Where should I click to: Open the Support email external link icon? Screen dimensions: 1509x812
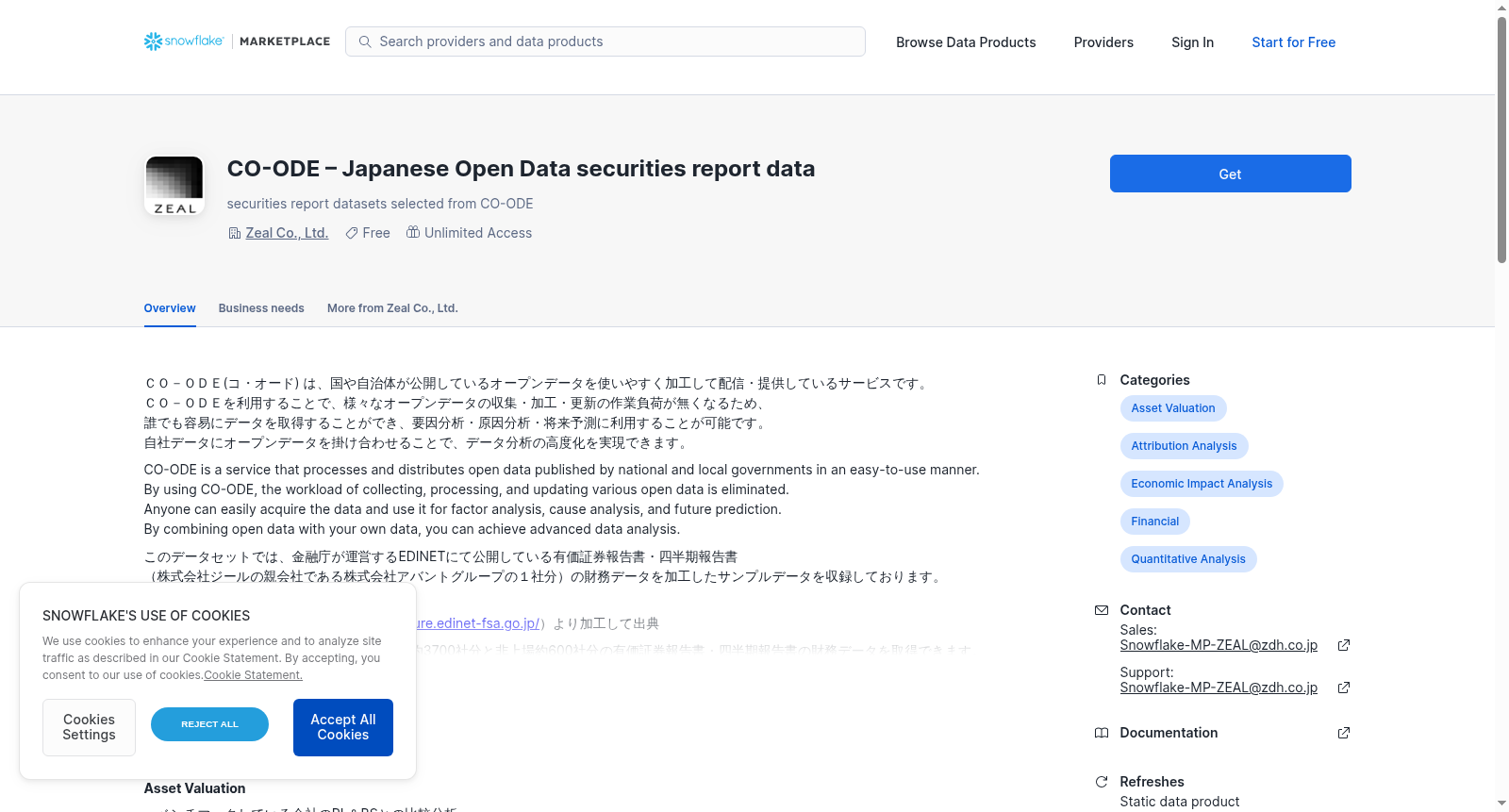coord(1344,688)
